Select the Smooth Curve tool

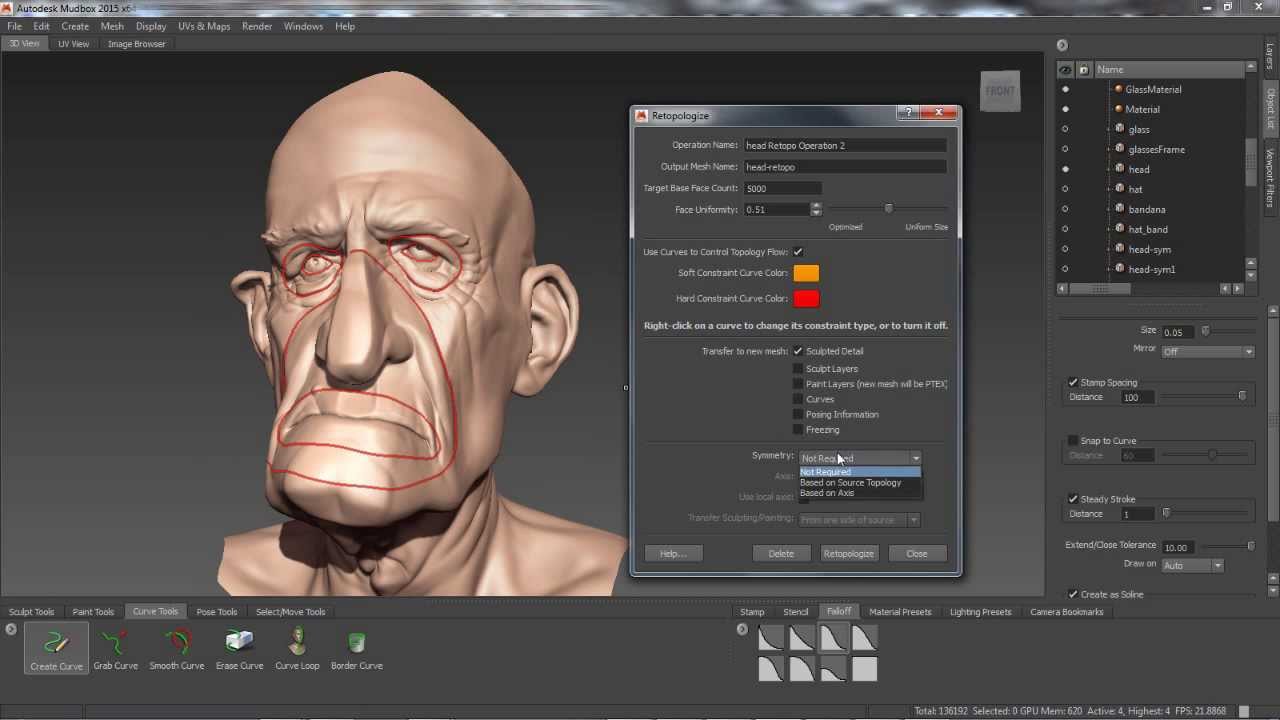coord(177,647)
